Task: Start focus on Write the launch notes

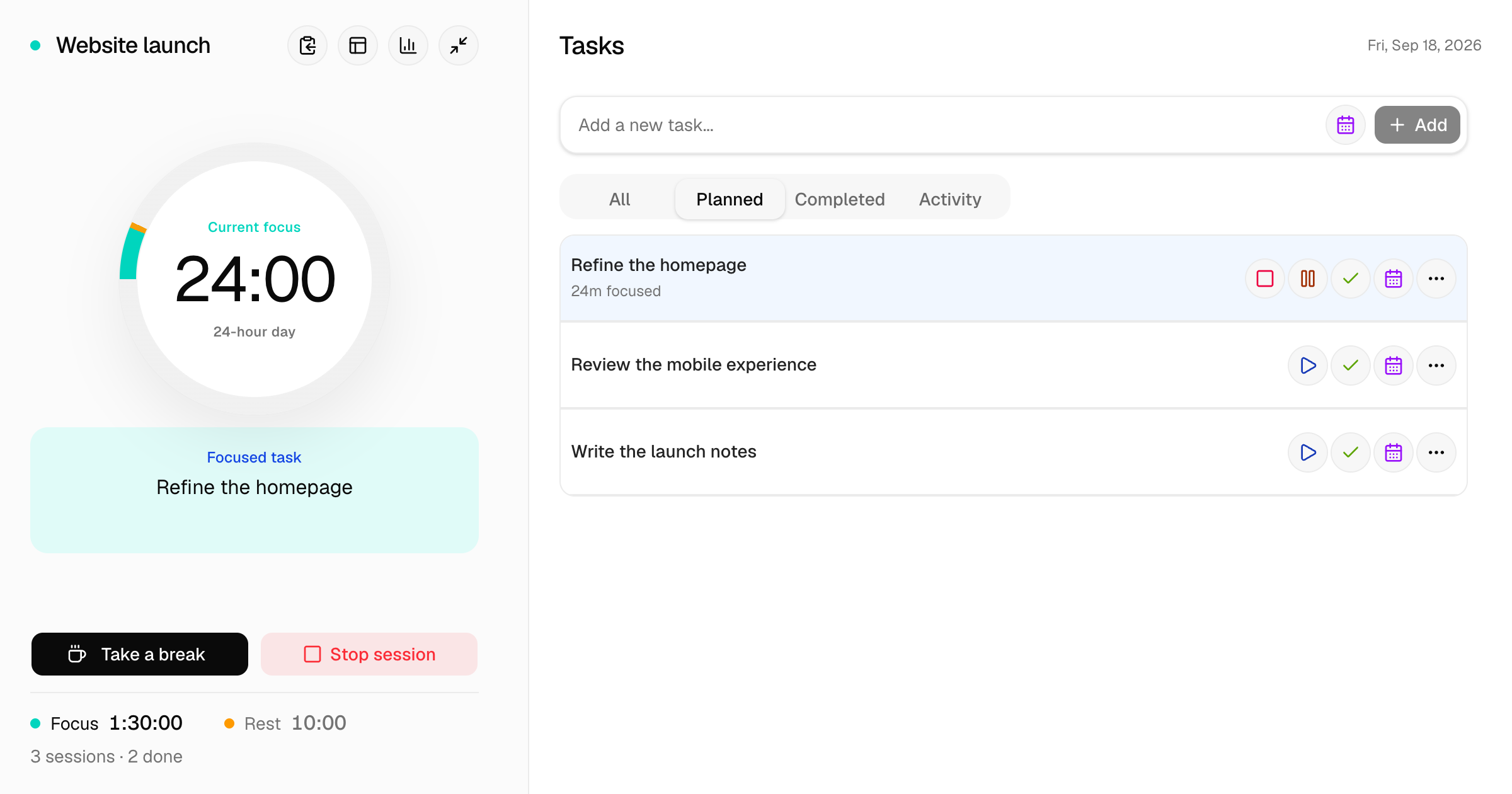Action: (1308, 452)
